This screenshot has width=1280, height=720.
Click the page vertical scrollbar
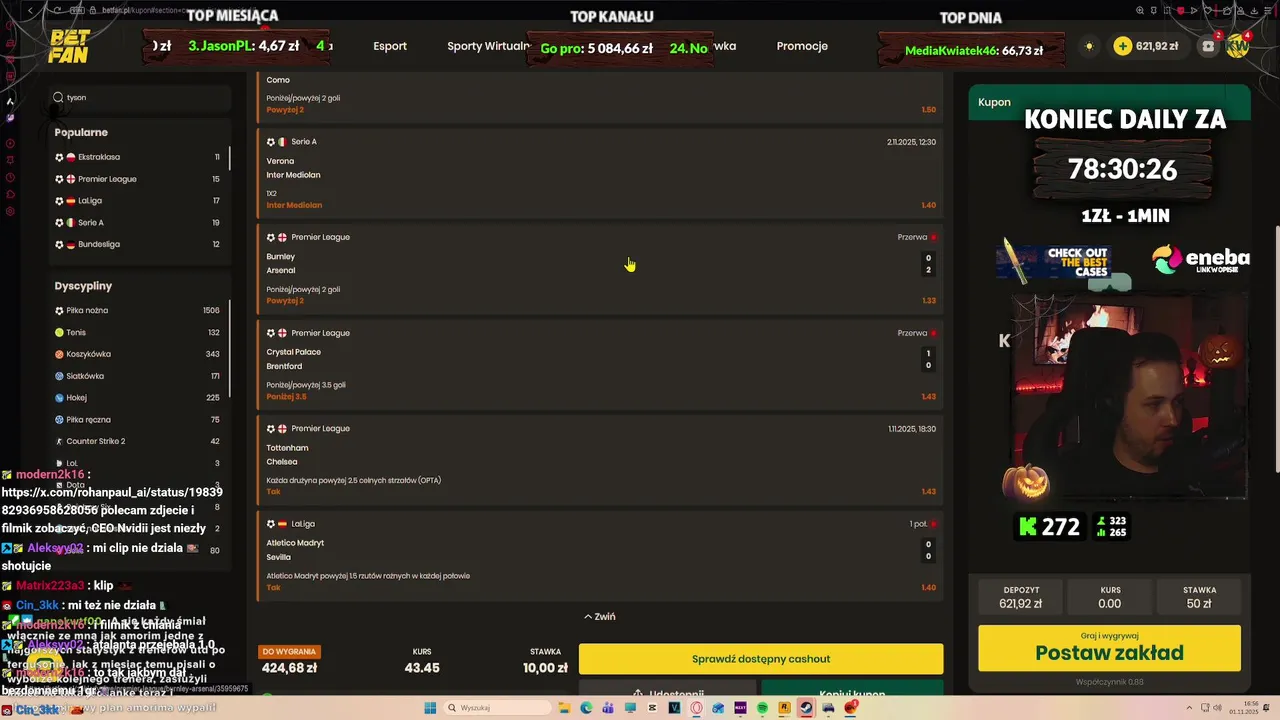[x=1276, y=350]
